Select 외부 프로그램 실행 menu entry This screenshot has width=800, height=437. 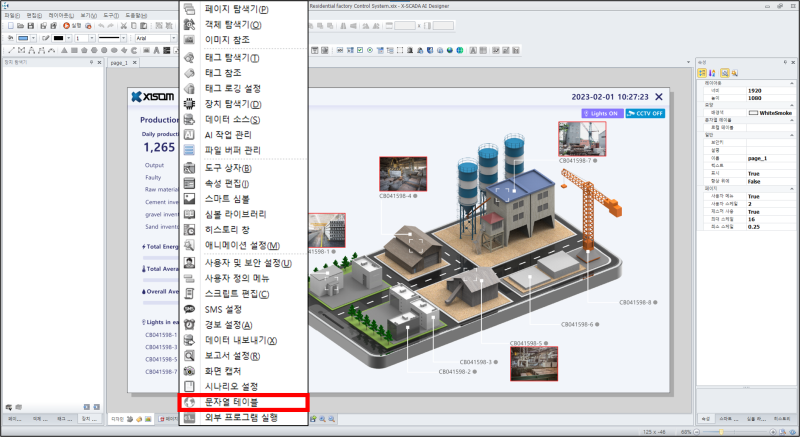coord(243,418)
